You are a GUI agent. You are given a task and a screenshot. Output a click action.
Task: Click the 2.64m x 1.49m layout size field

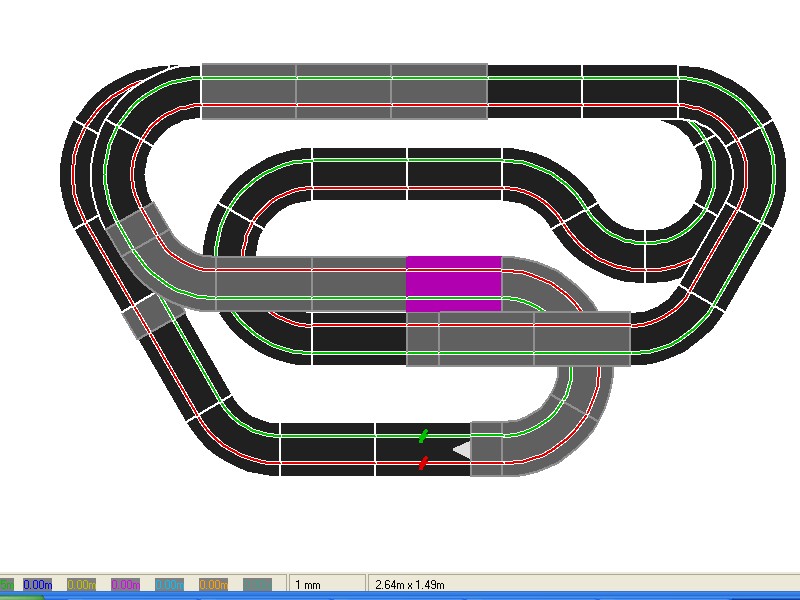coord(410,584)
